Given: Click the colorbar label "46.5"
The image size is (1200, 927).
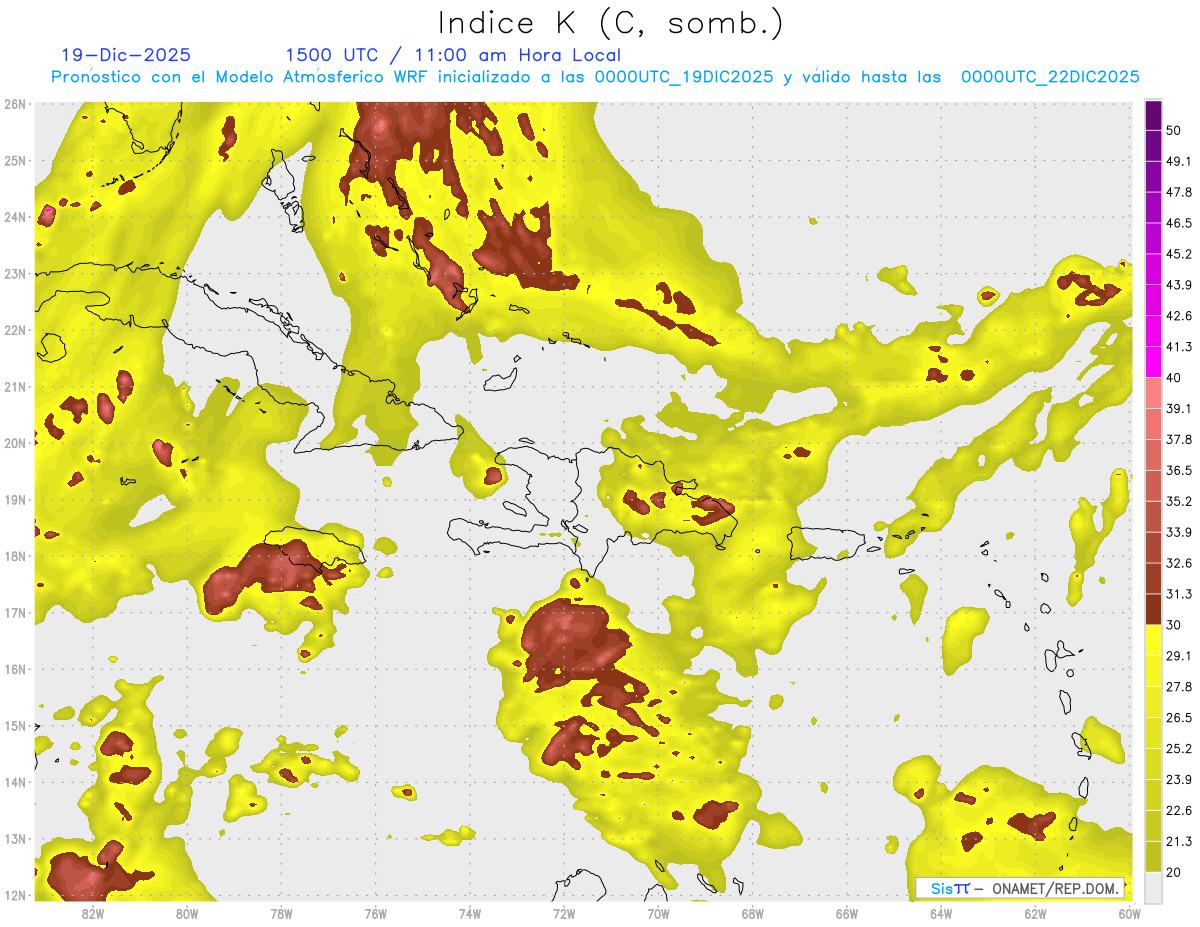Looking at the screenshot, I should tap(1179, 223).
